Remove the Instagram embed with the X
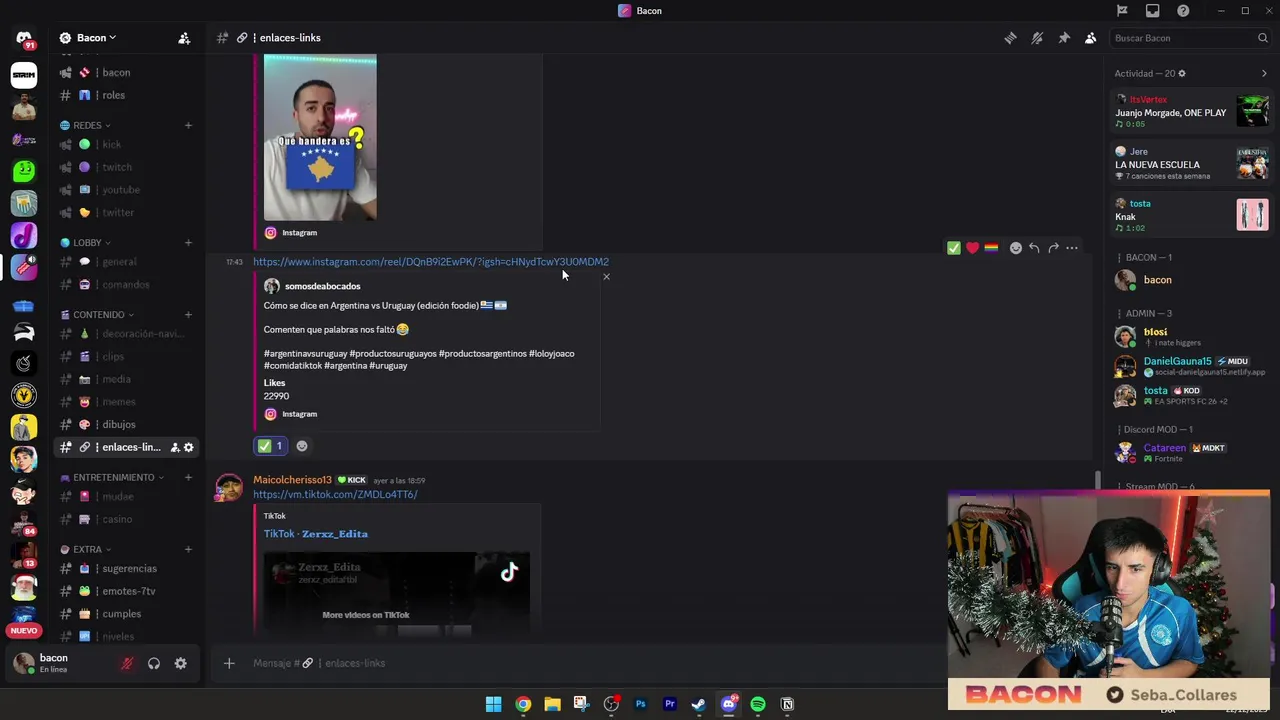Image resolution: width=1280 pixels, height=720 pixels. click(x=606, y=277)
